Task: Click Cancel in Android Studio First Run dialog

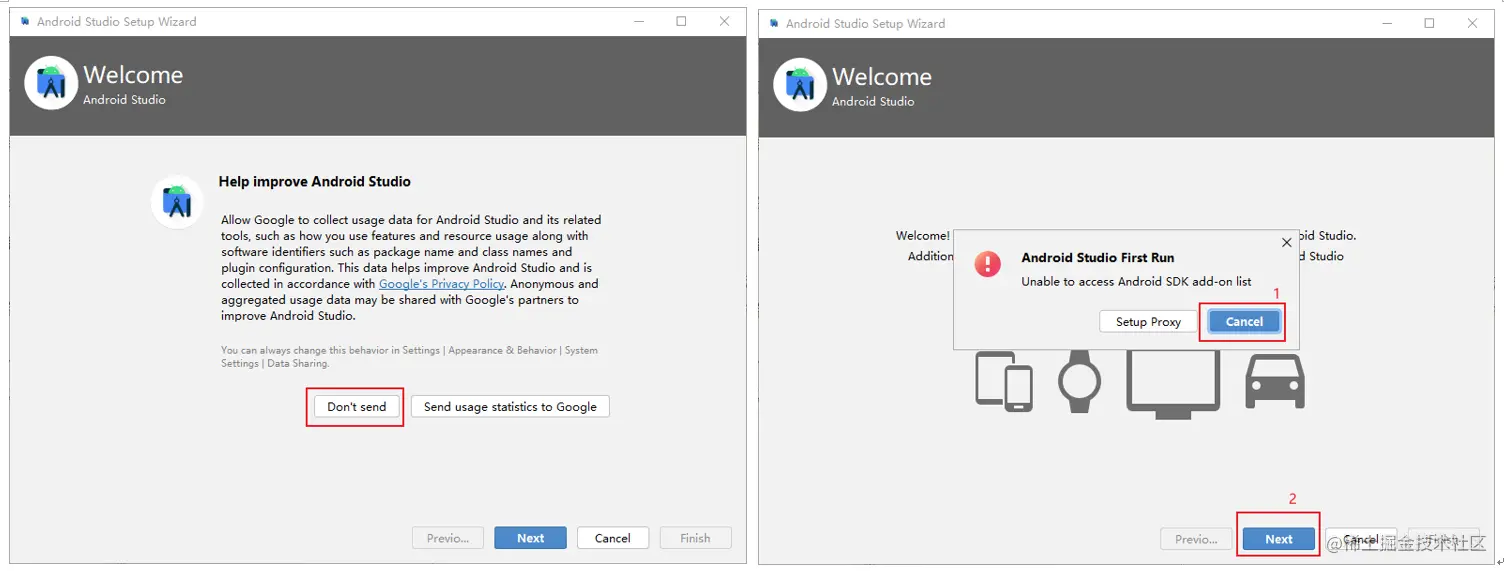Action: pyautogui.click(x=1244, y=322)
